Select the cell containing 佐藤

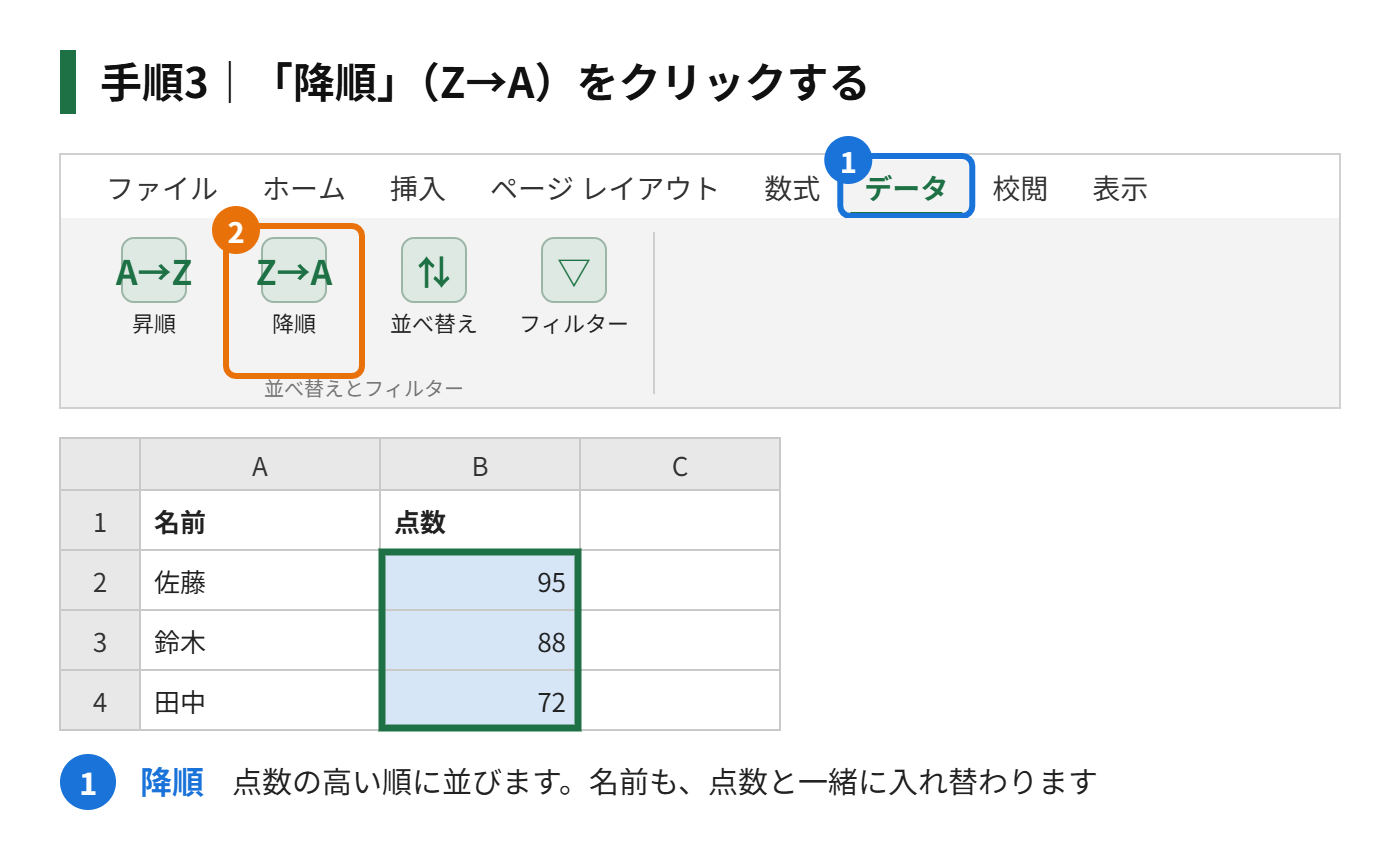[260, 580]
